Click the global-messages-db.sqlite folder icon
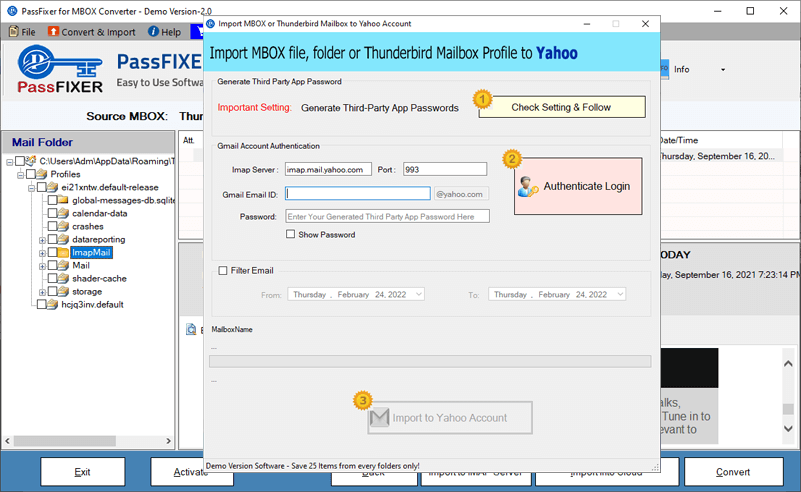Screen dimensions: 801x492 tap(63, 200)
